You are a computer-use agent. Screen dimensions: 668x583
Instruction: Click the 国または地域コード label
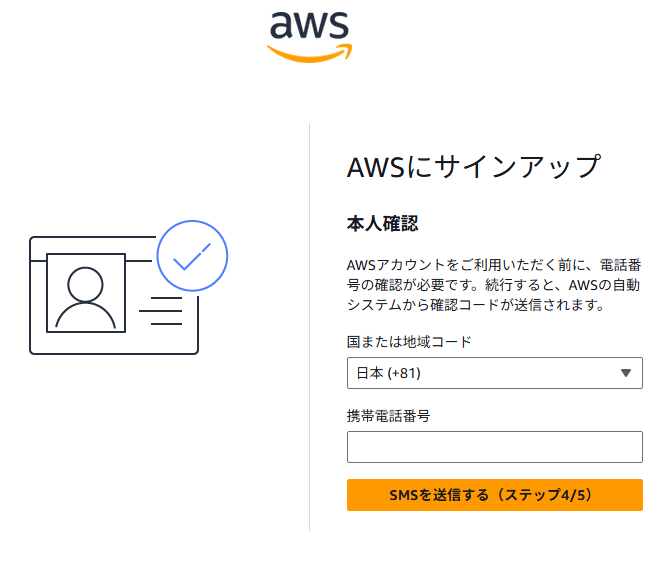coord(409,341)
